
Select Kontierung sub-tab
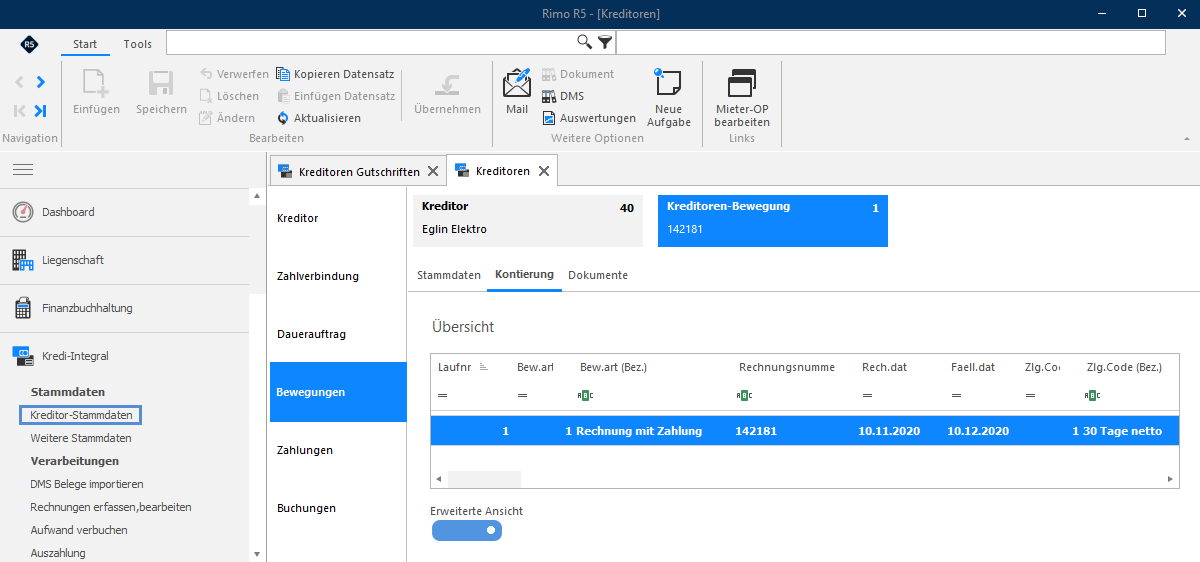click(525, 275)
